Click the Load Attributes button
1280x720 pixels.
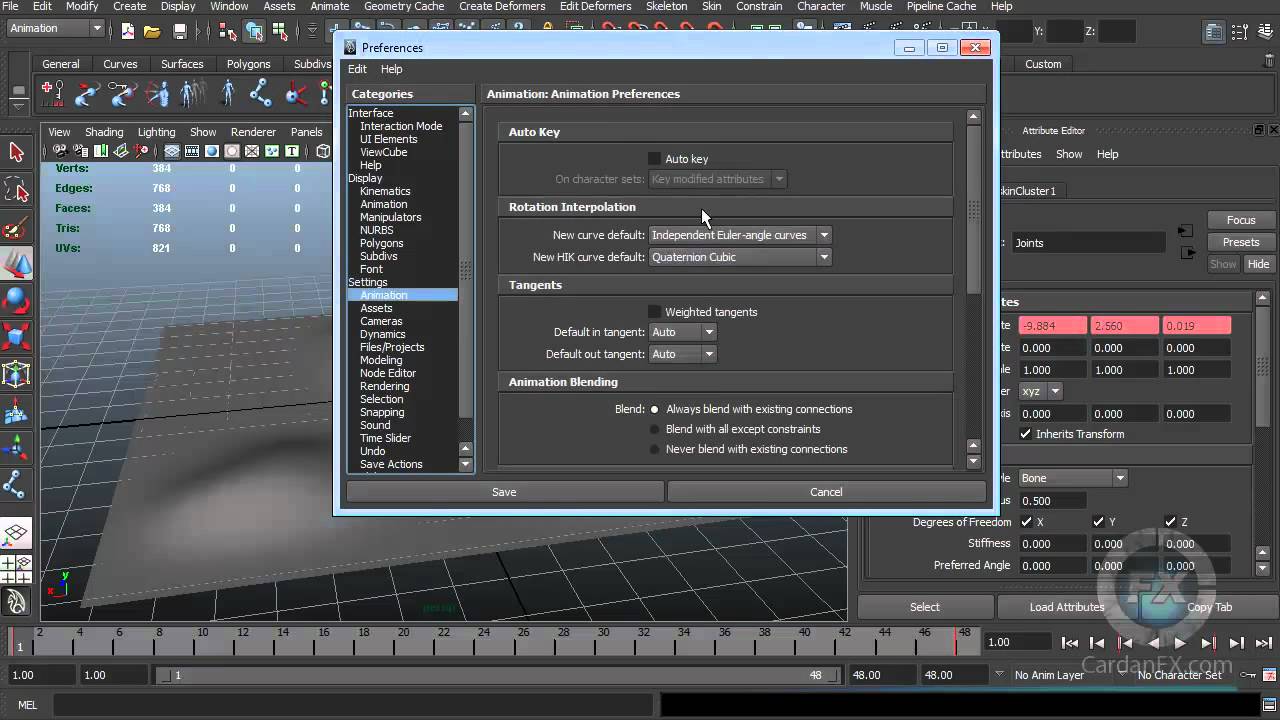(1067, 607)
